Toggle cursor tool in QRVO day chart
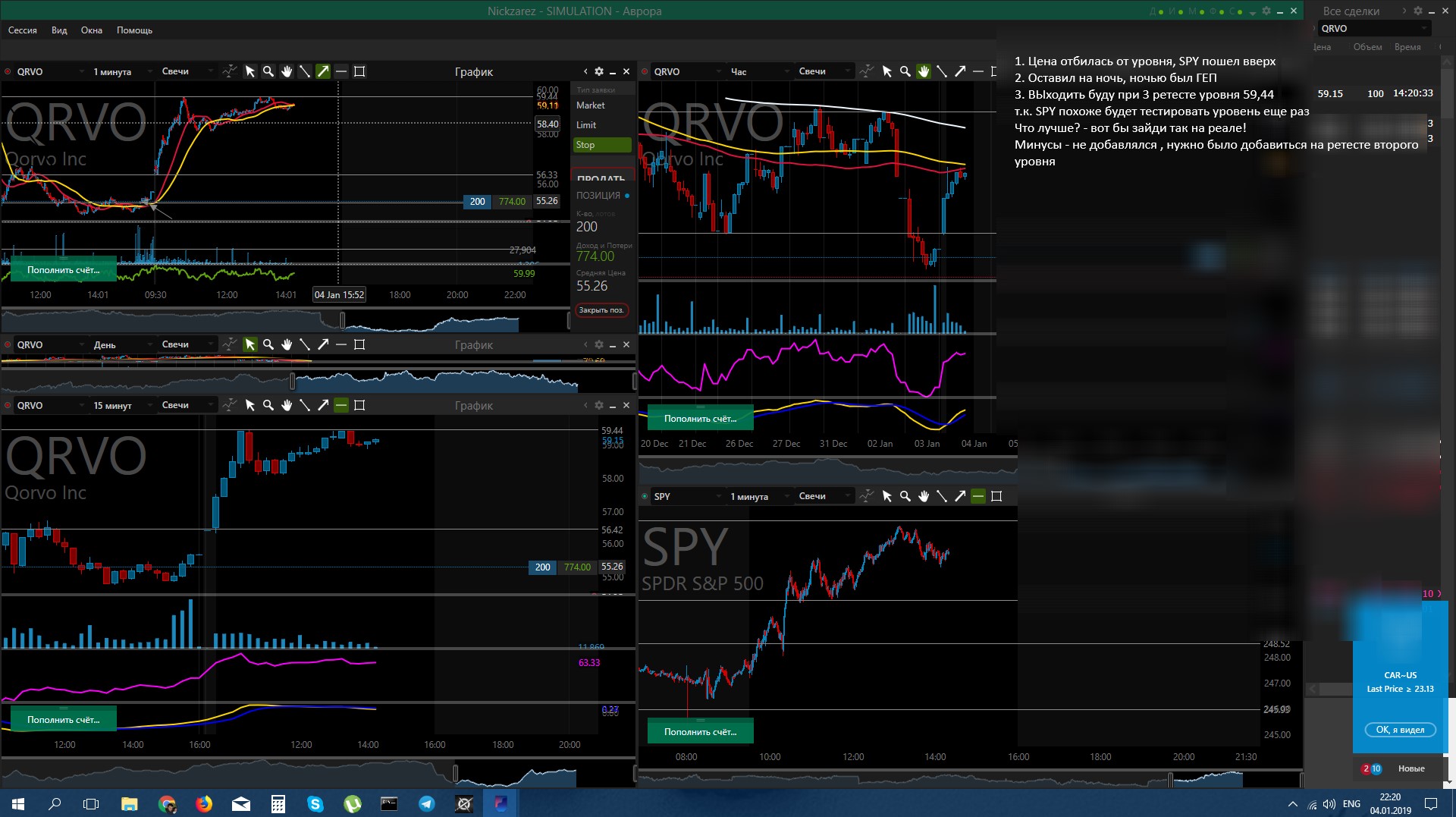 [249, 344]
